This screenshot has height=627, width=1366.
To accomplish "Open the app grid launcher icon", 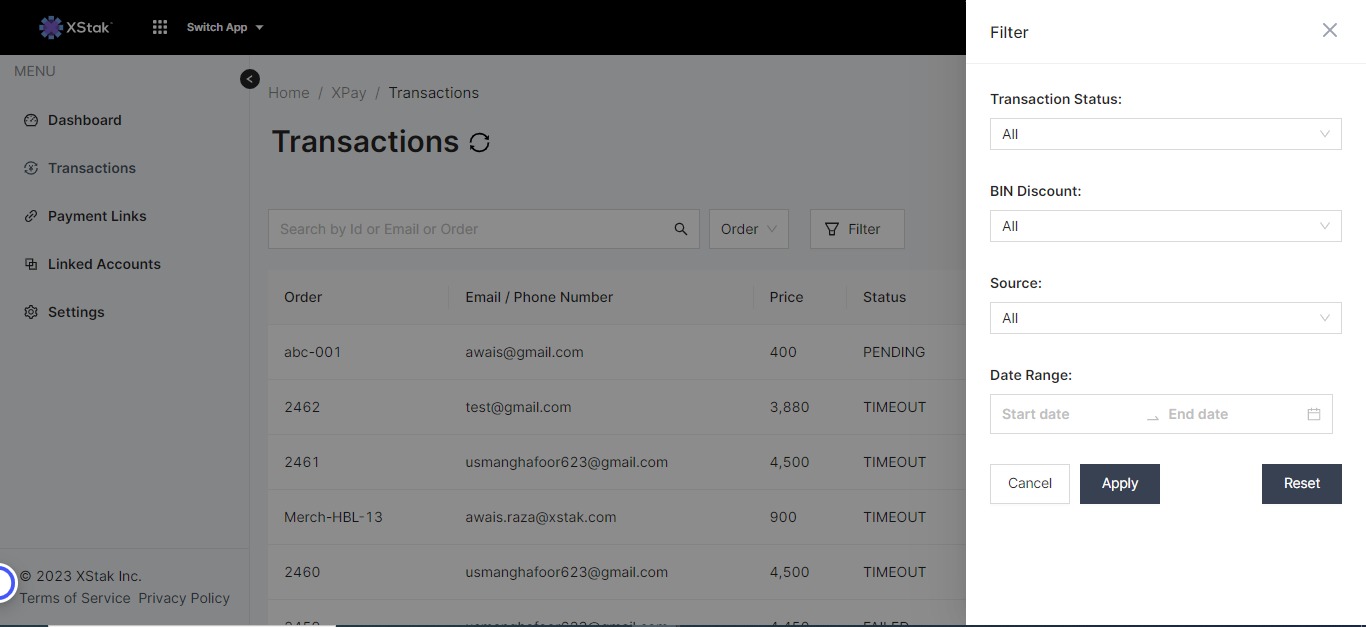I will point(160,27).
